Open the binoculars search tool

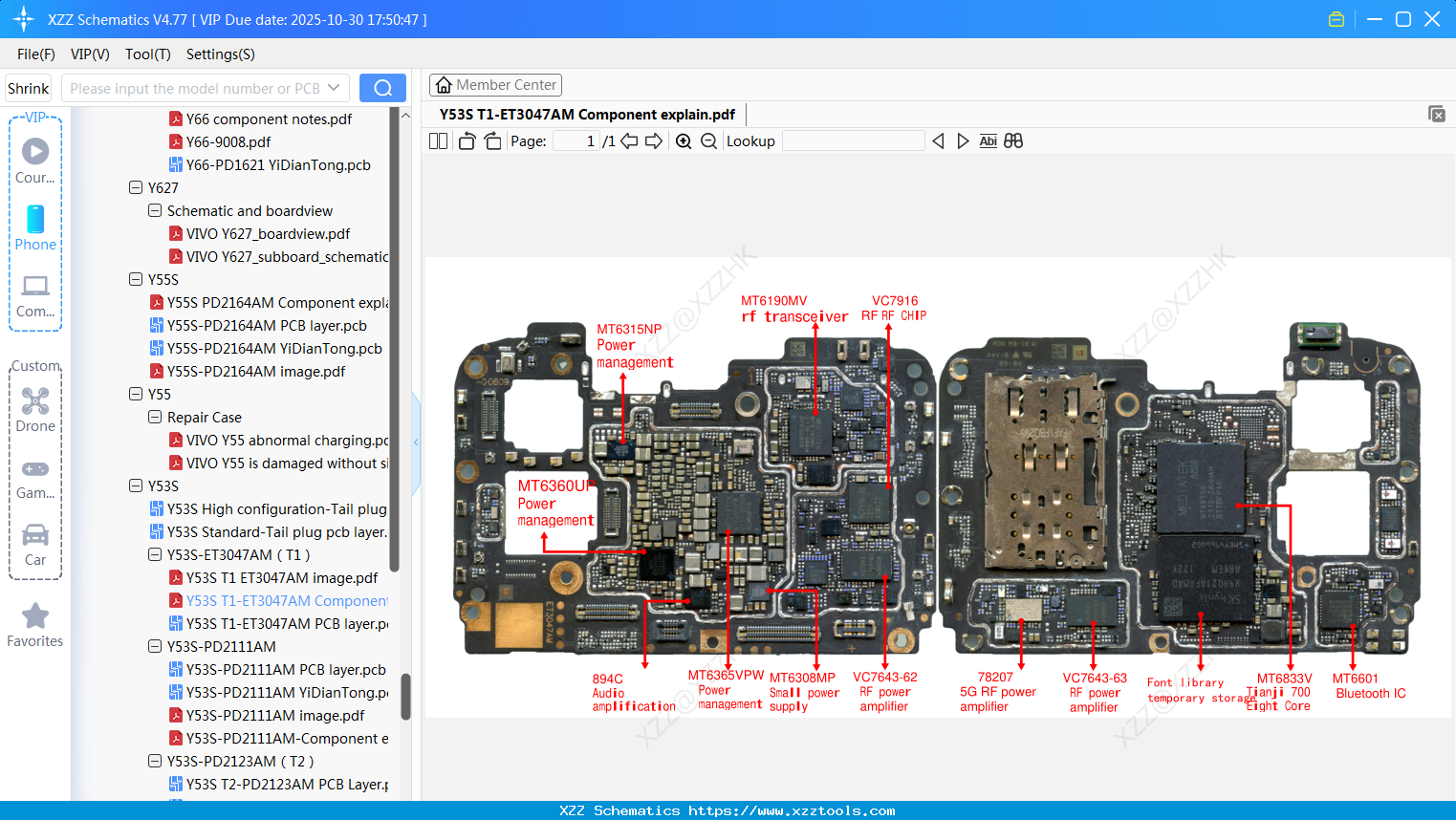pos(1013,140)
